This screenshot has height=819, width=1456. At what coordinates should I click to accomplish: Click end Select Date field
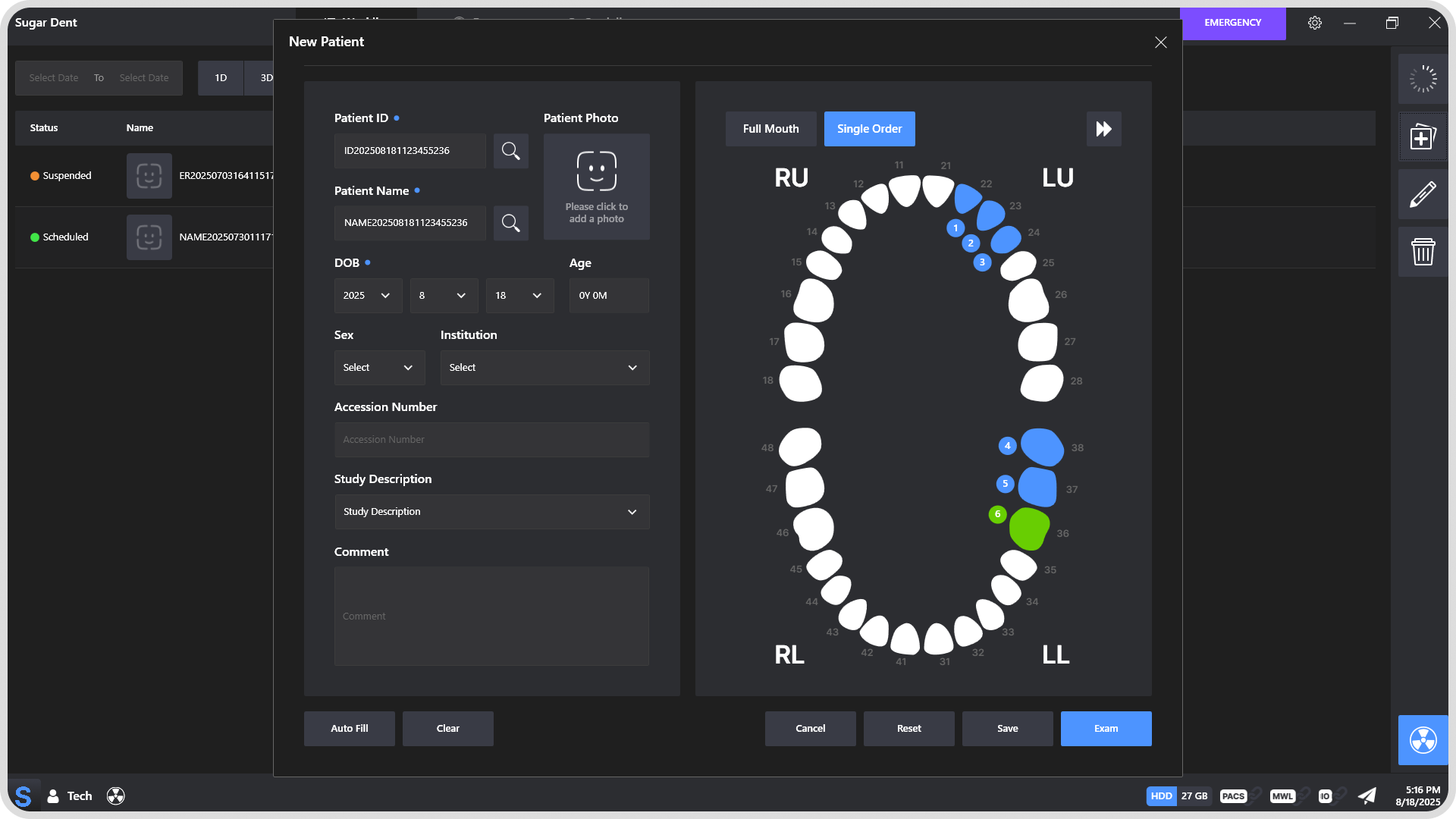tap(144, 78)
